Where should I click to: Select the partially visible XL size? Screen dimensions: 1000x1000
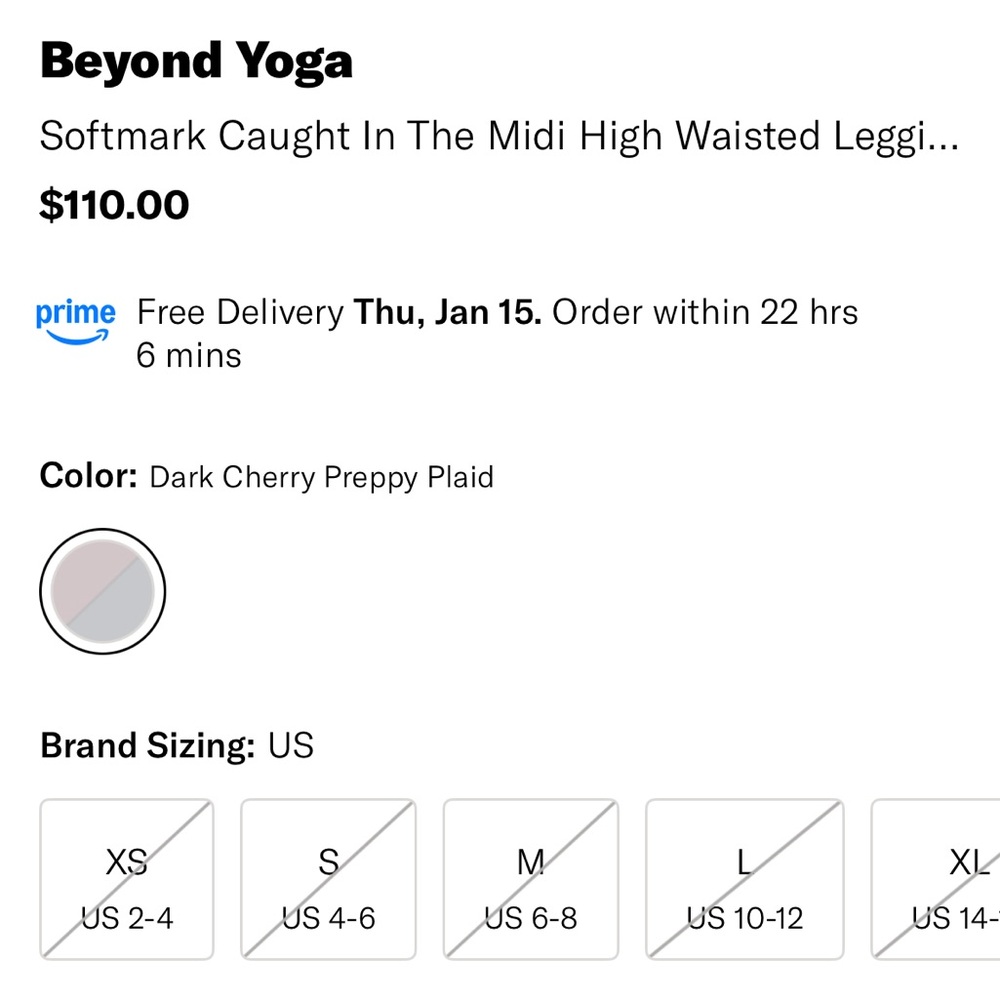(x=940, y=878)
